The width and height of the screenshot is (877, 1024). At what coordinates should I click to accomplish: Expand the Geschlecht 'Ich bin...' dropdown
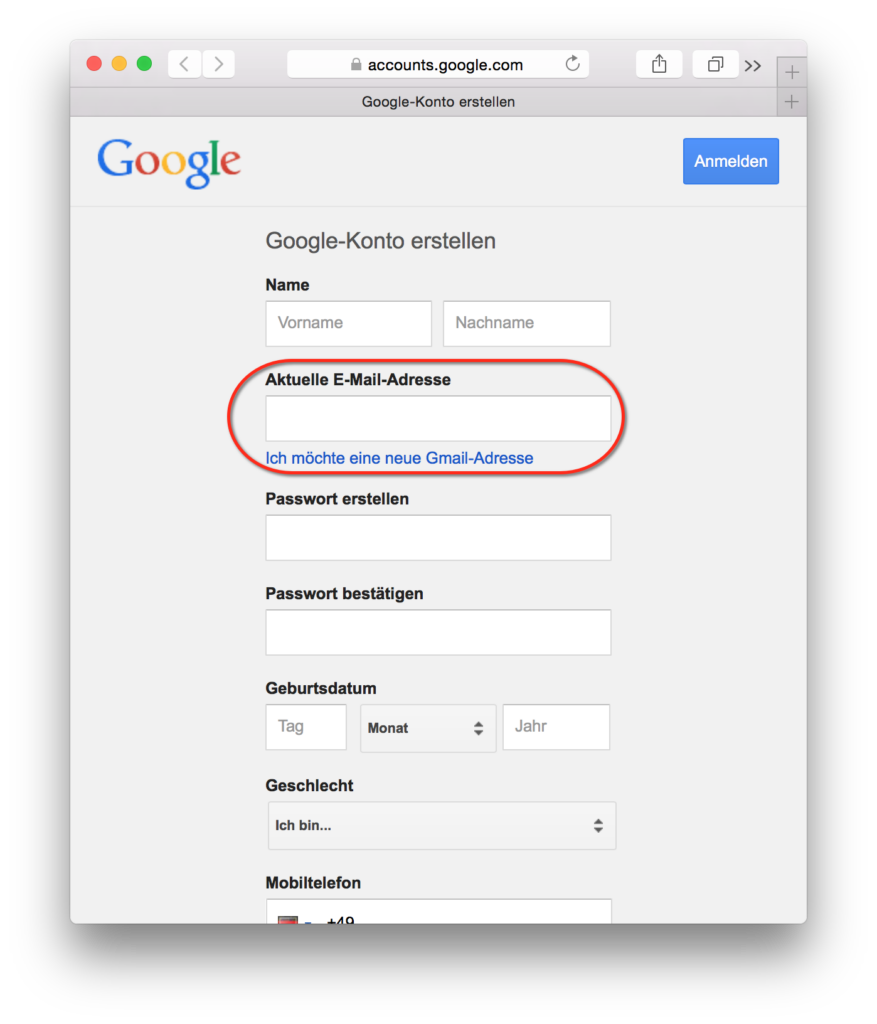[x=441, y=825]
